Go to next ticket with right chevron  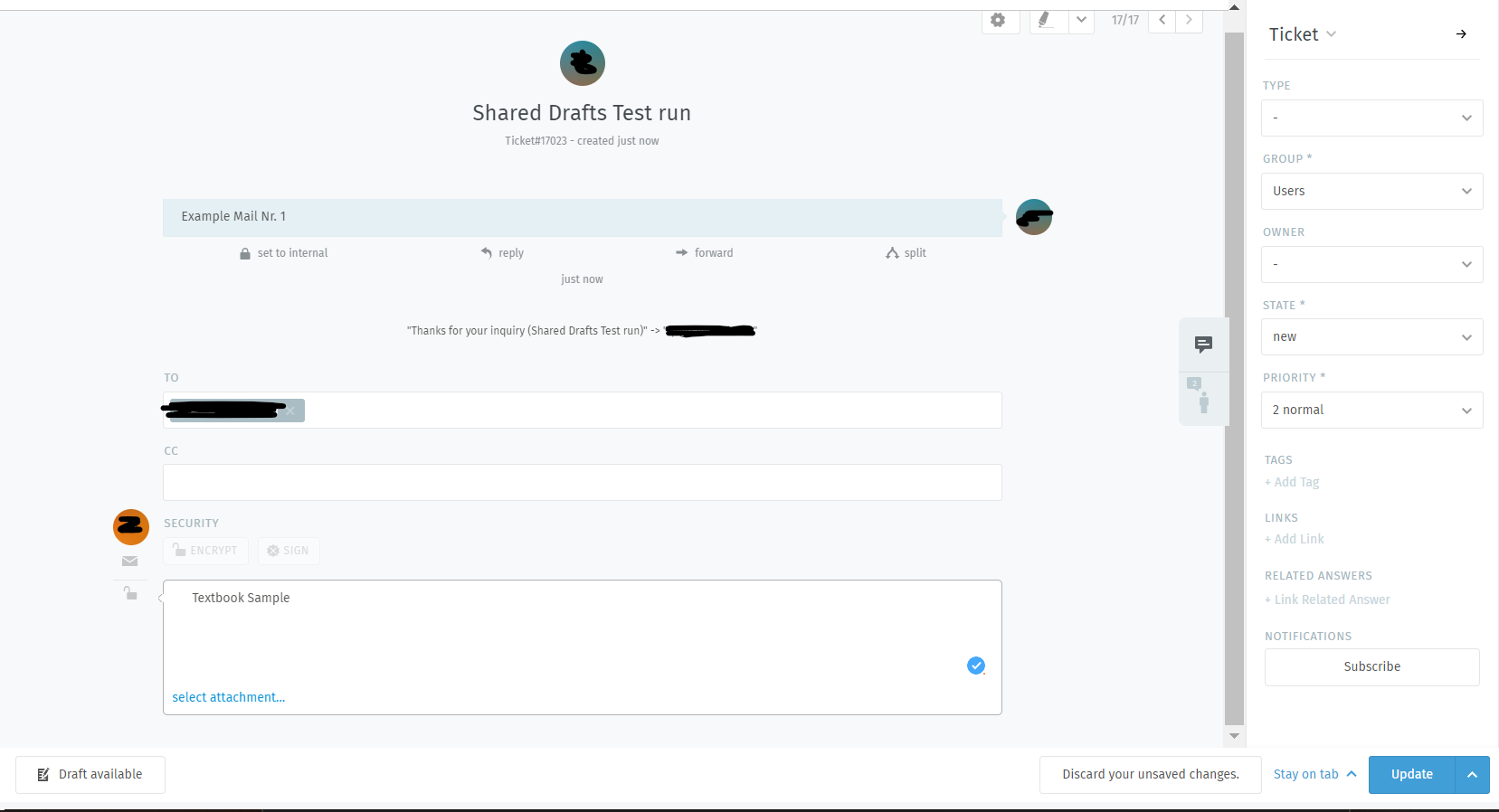coord(1189,20)
